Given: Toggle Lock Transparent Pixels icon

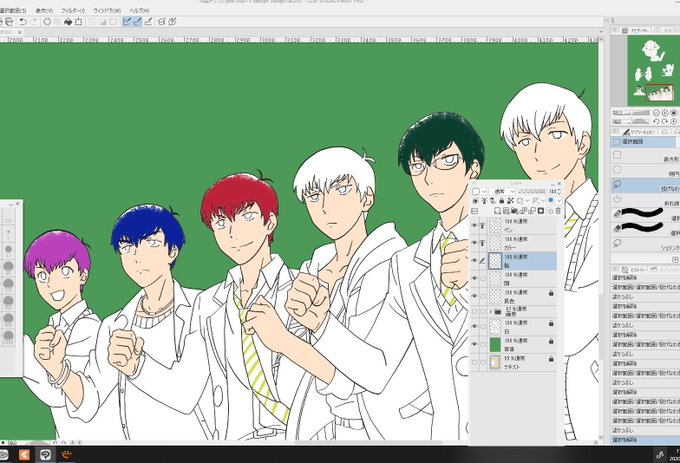Looking at the screenshot, I should tap(510, 201).
